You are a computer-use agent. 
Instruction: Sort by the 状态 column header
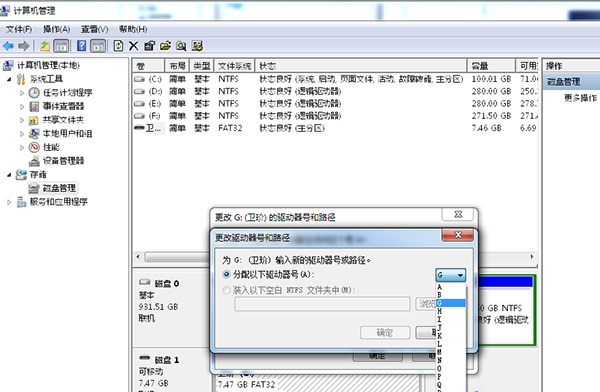coord(361,66)
